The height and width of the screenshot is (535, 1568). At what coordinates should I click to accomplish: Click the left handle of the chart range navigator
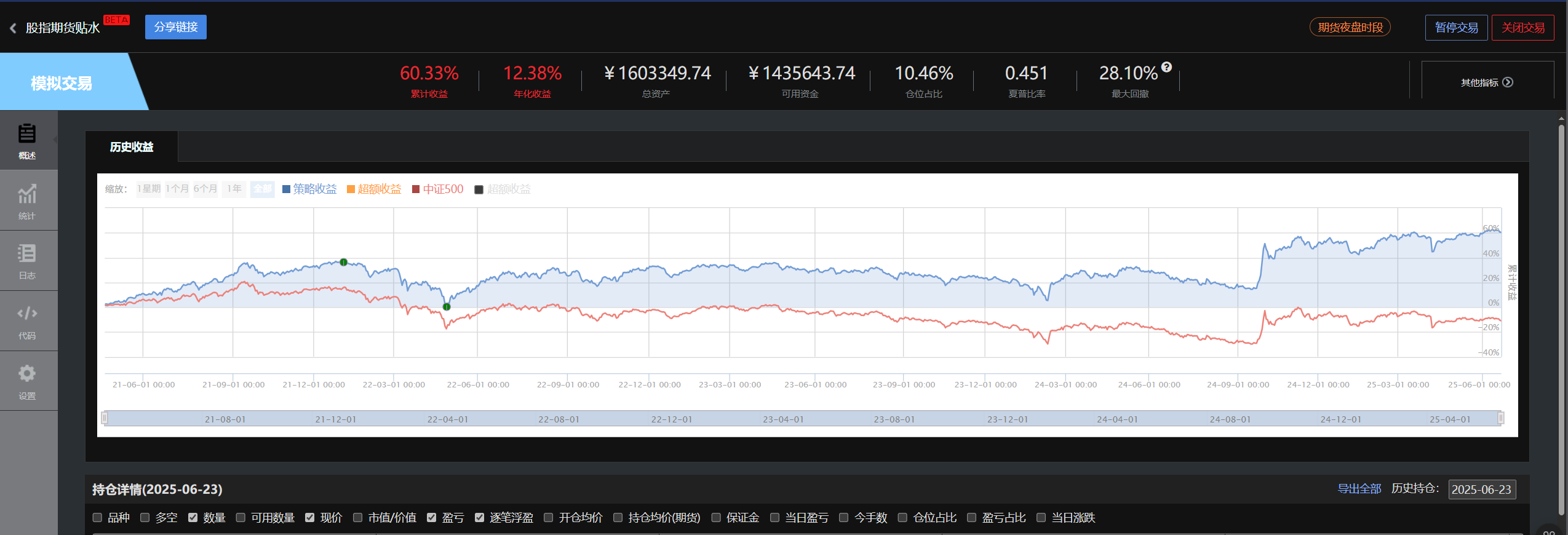pyautogui.click(x=105, y=418)
